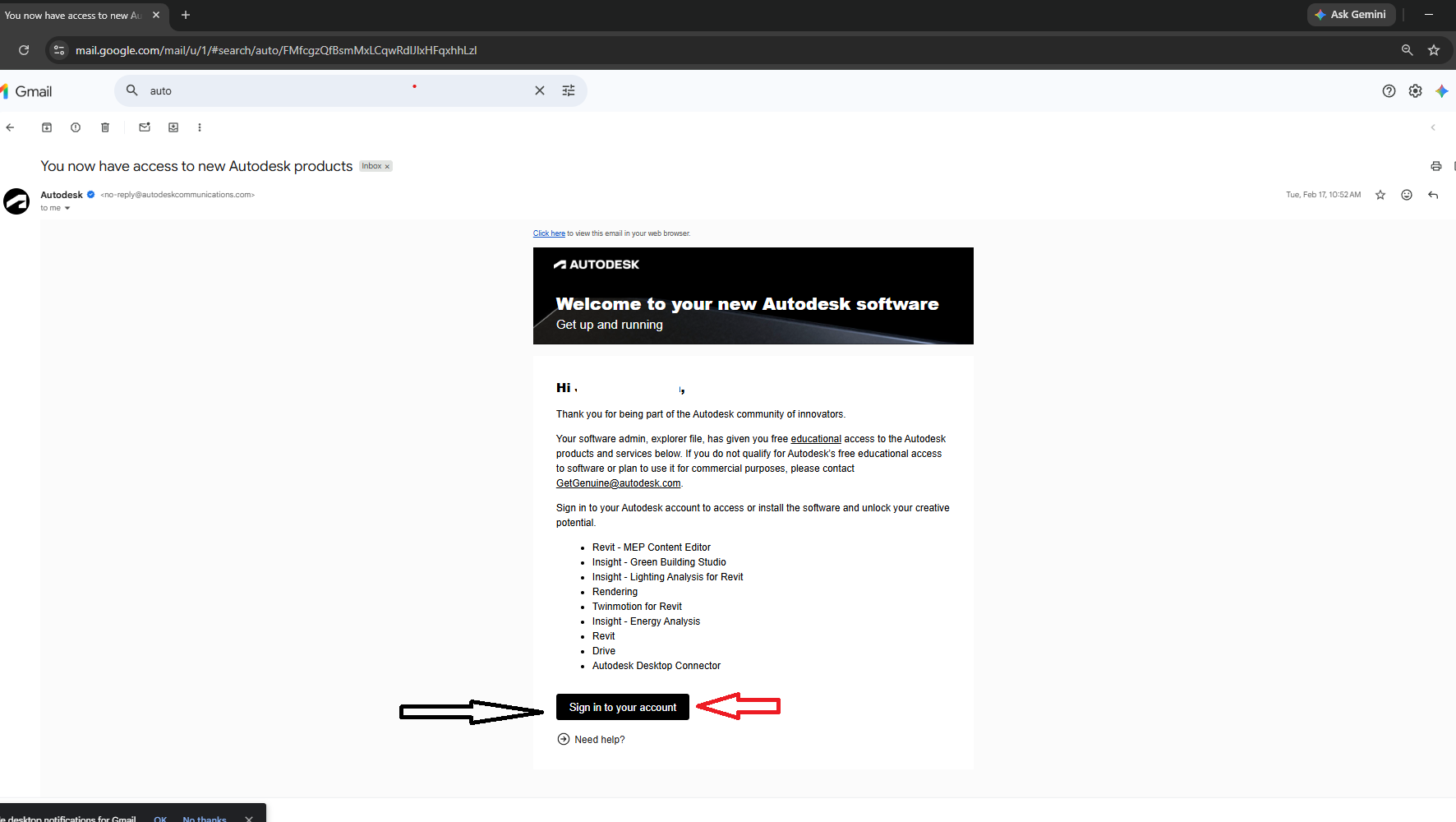Reload the browser page
The height and width of the screenshot is (822, 1456).
[24, 50]
